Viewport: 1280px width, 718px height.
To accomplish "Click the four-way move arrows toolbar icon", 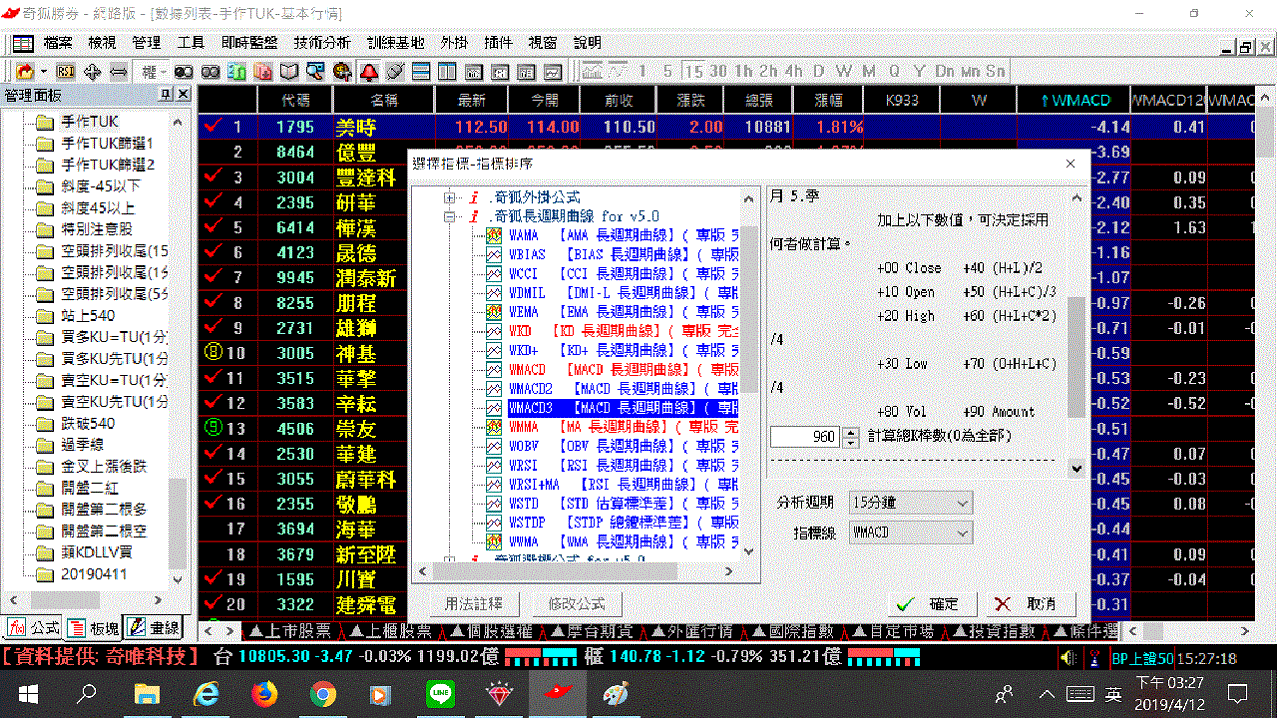I will click(93, 72).
